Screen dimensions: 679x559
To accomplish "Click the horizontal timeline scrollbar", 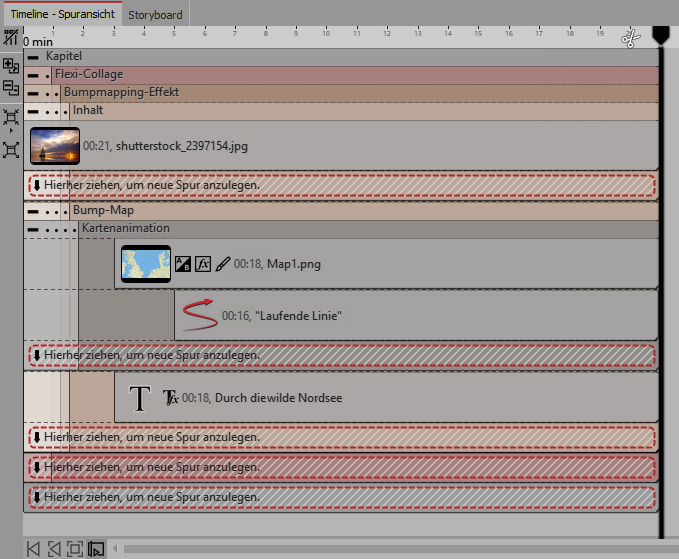I will click(x=401, y=549).
